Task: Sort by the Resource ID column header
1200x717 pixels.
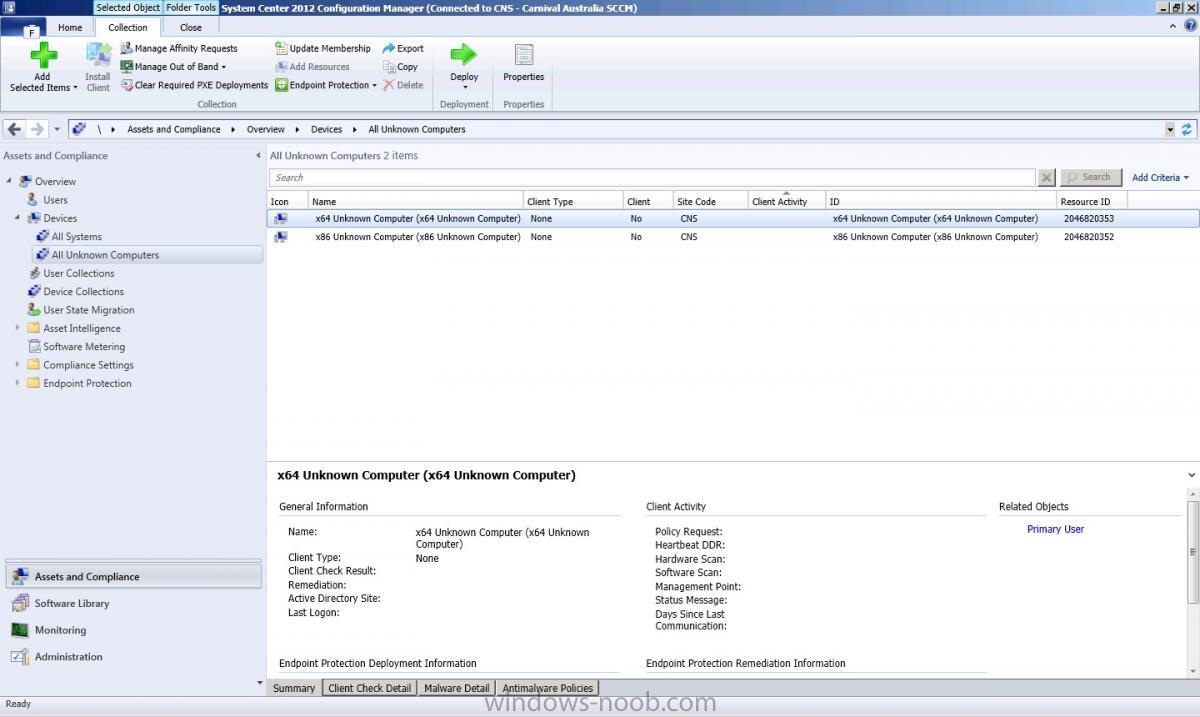Action: [1092, 201]
